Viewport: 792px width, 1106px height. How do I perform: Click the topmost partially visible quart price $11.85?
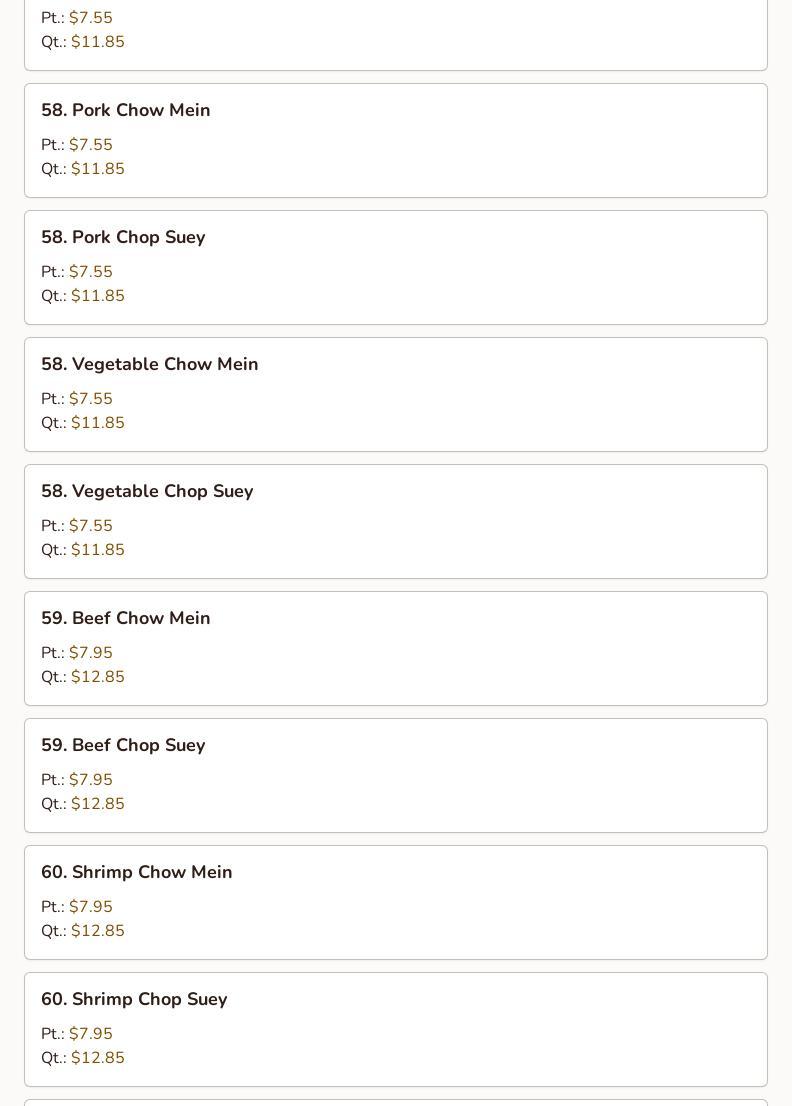pyautogui.click(x=98, y=42)
